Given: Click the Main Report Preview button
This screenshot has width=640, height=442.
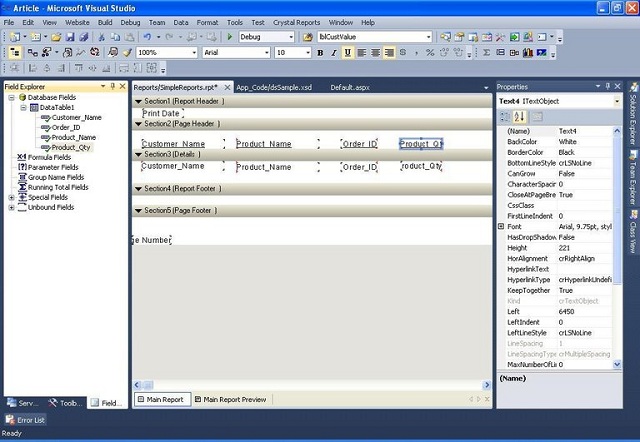Looking at the screenshot, I should coord(230,399).
